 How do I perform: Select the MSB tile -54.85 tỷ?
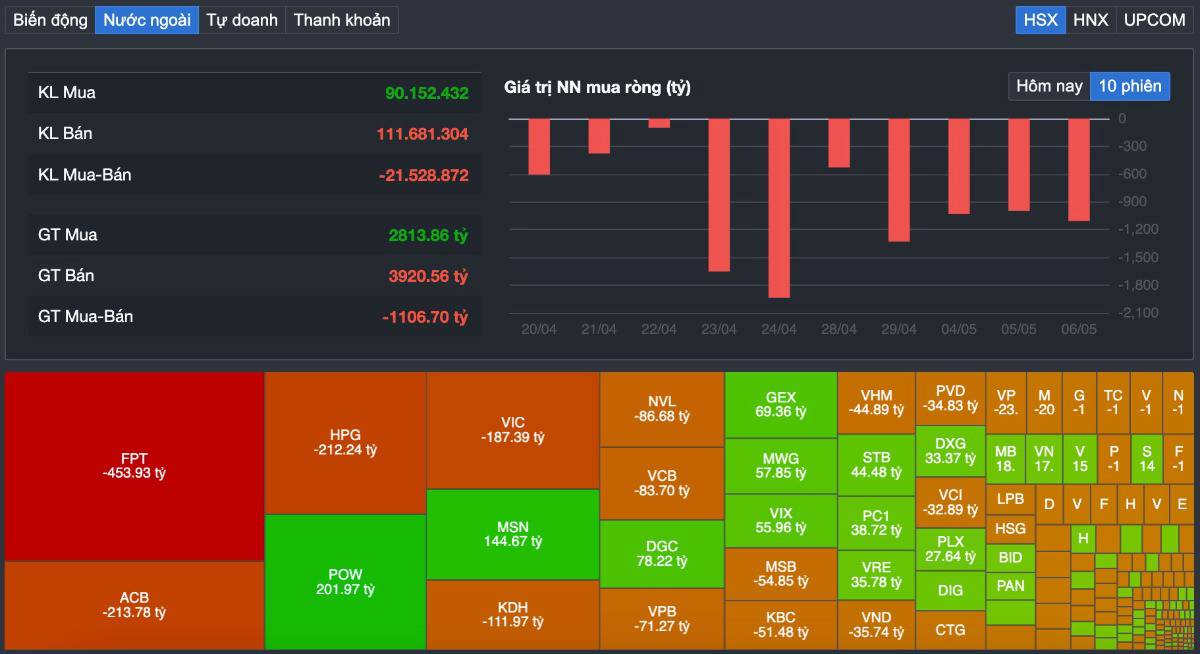pos(781,573)
